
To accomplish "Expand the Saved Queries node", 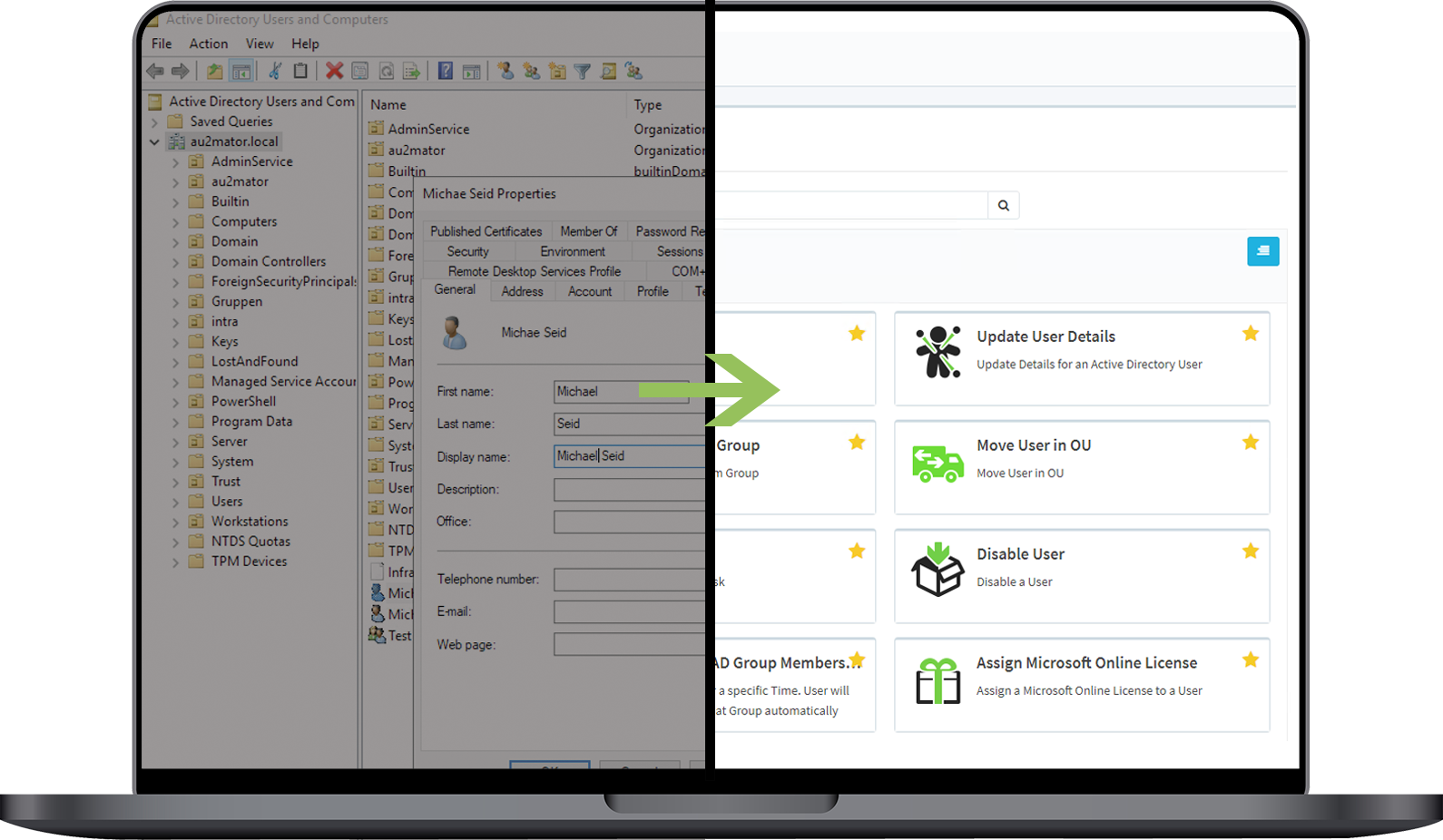I will (x=154, y=122).
